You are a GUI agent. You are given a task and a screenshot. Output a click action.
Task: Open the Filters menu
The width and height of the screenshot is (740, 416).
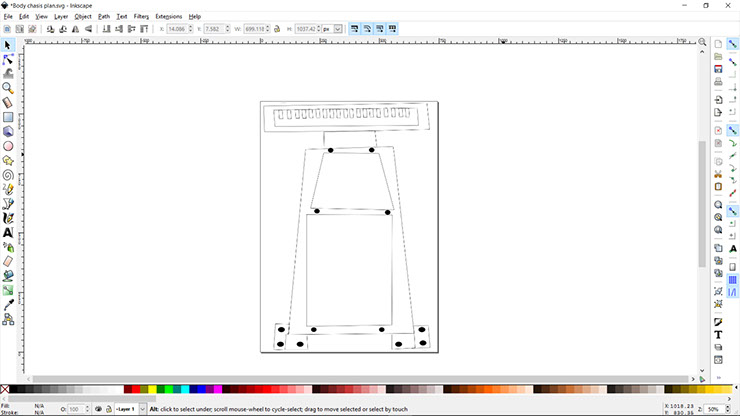tap(141, 17)
